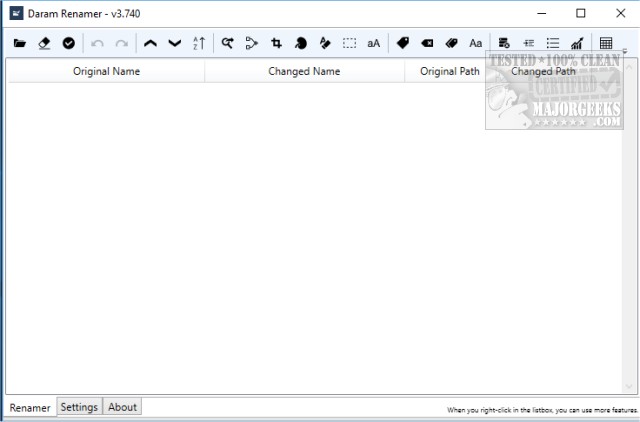Click the Daram Renamer title bar app icon
The height and width of the screenshot is (422, 640).
pyautogui.click(x=16, y=13)
